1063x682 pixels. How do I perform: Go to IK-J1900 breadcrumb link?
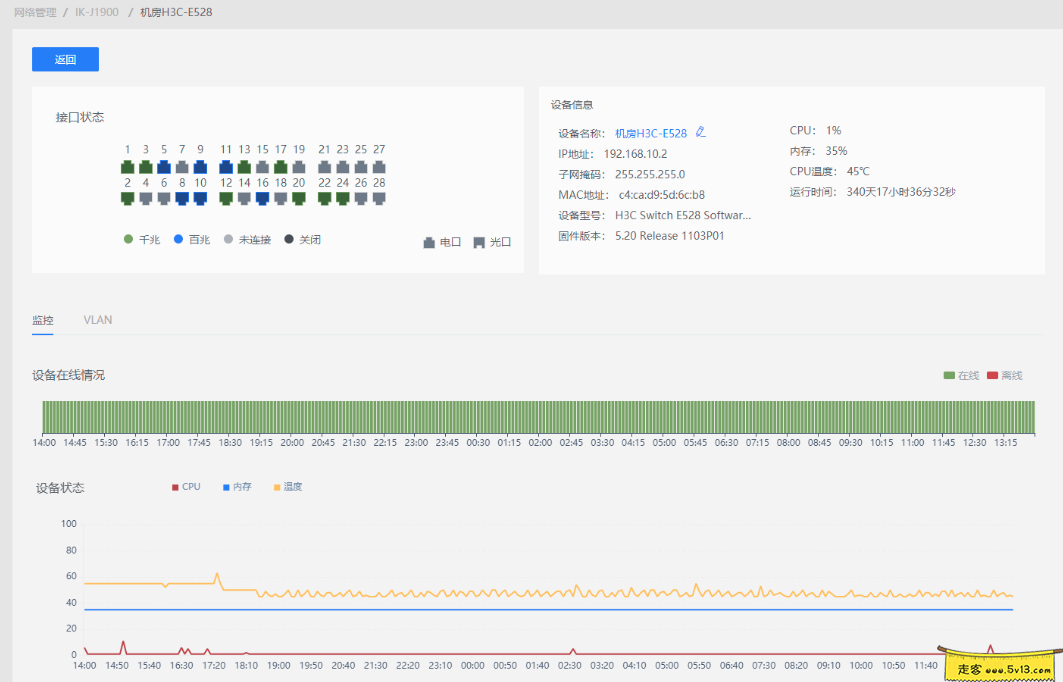(97, 12)
